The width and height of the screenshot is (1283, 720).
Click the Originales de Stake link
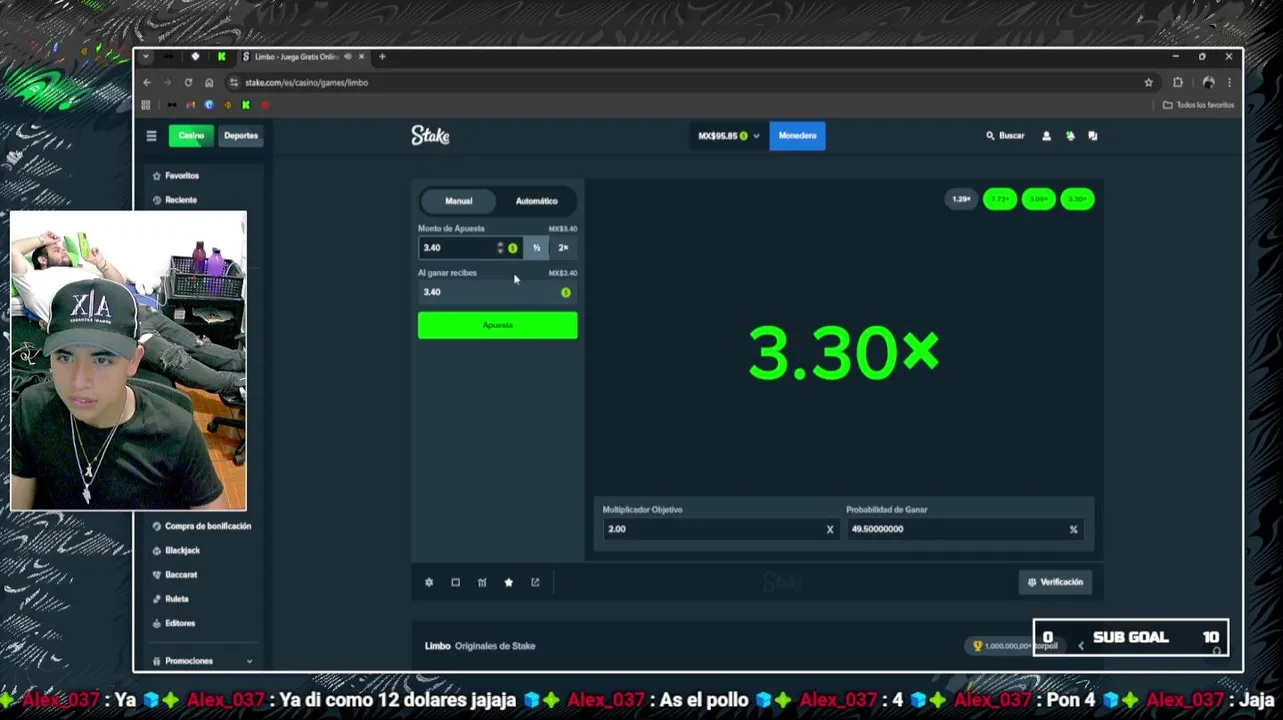tap(495, 646)
